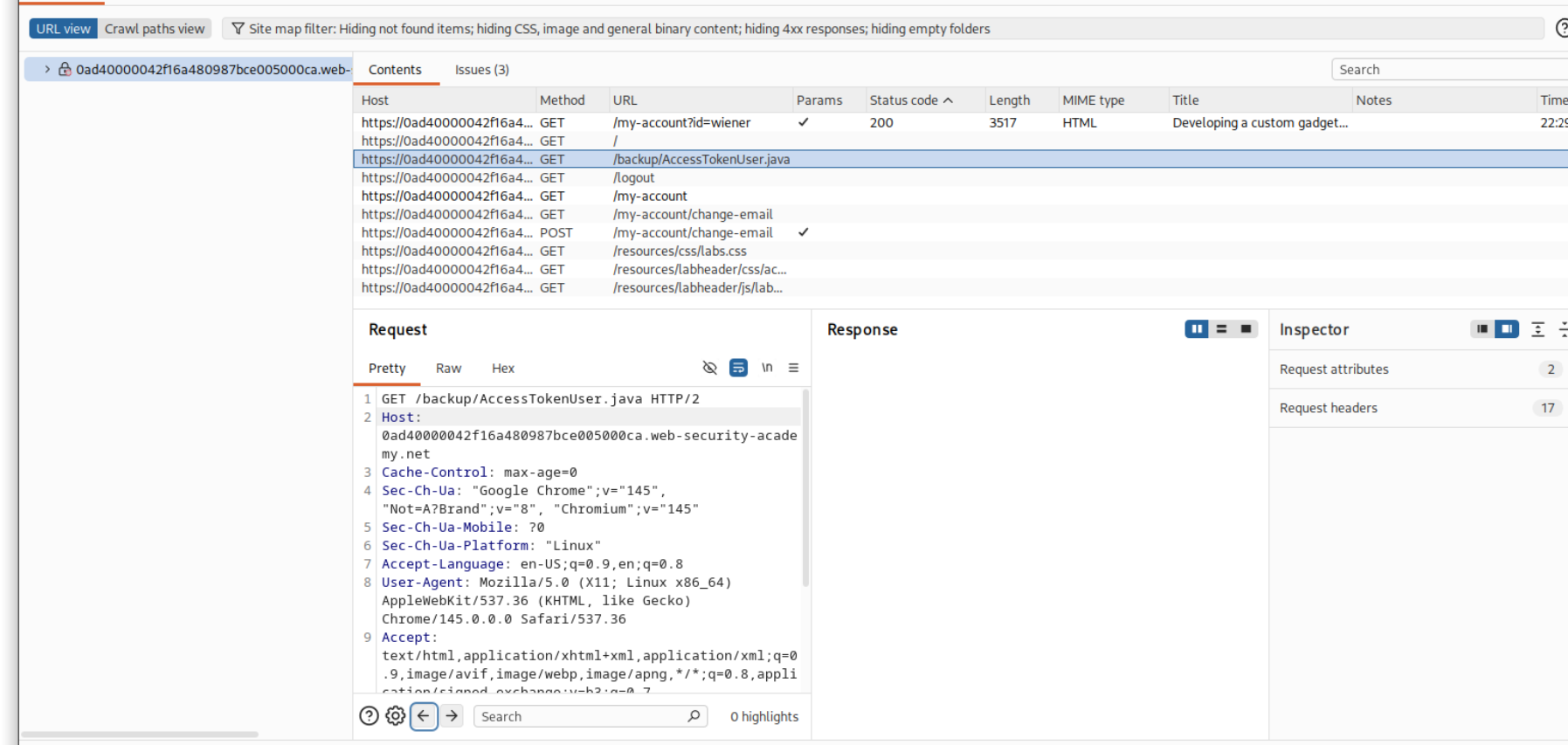This screenshot has height=745, width=1568.
Task: Select the /backup/AccessTokenUser.java row
Action: pyautogui.click(x=960, y=159)
